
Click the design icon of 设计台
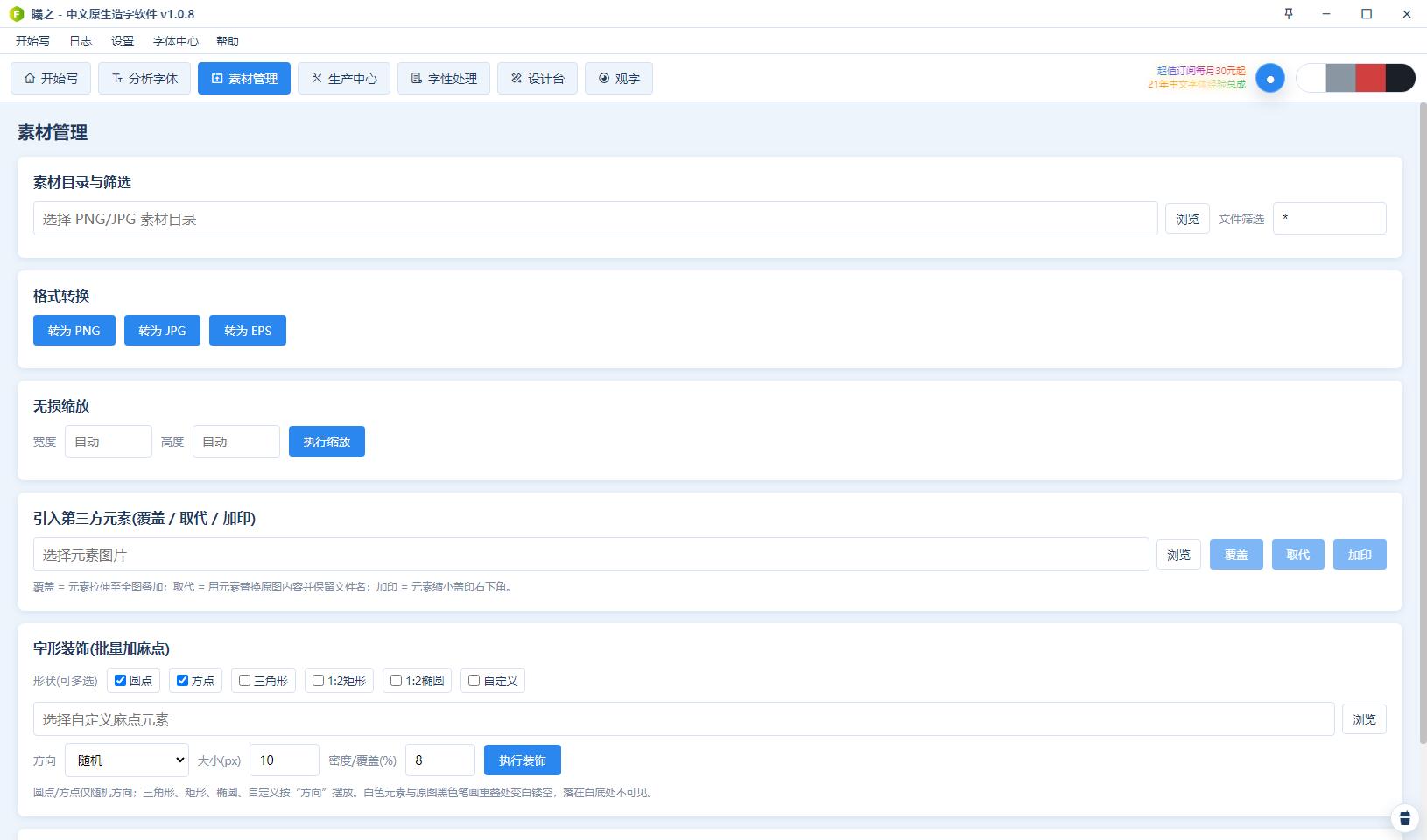coord(517,79)
